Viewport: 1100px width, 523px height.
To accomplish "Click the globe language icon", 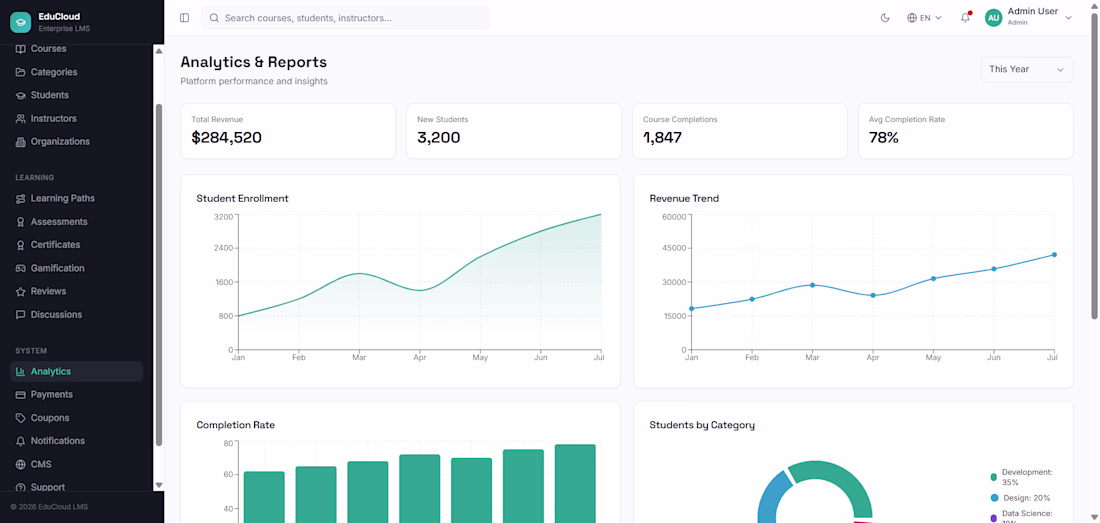I will click(912, 18).
